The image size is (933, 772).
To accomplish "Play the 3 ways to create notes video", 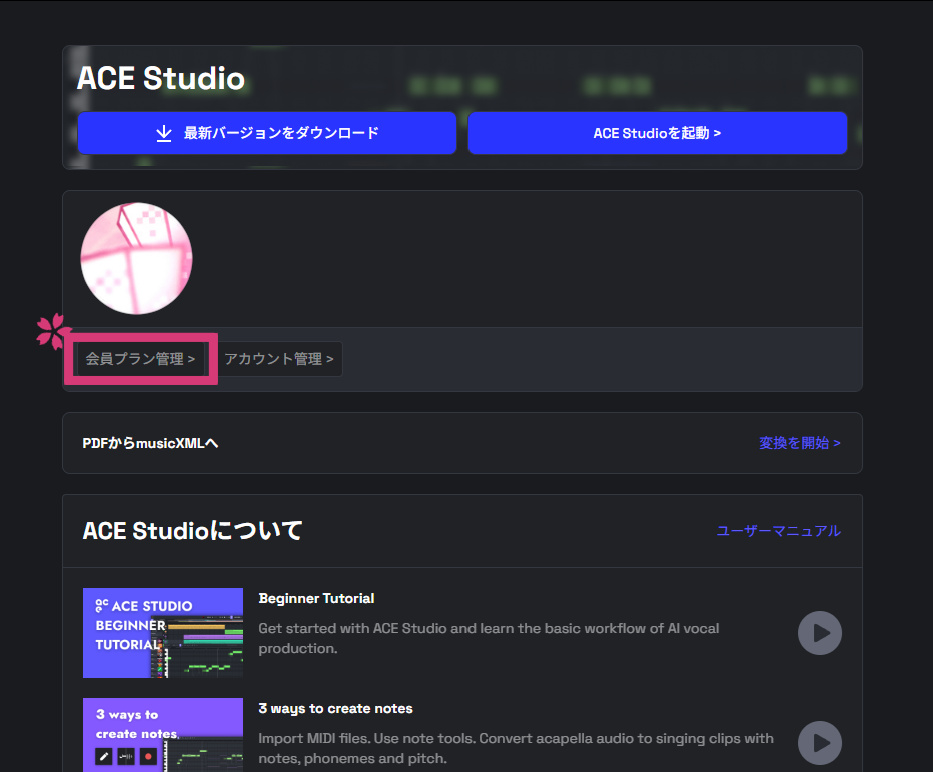I will [819, 743].
